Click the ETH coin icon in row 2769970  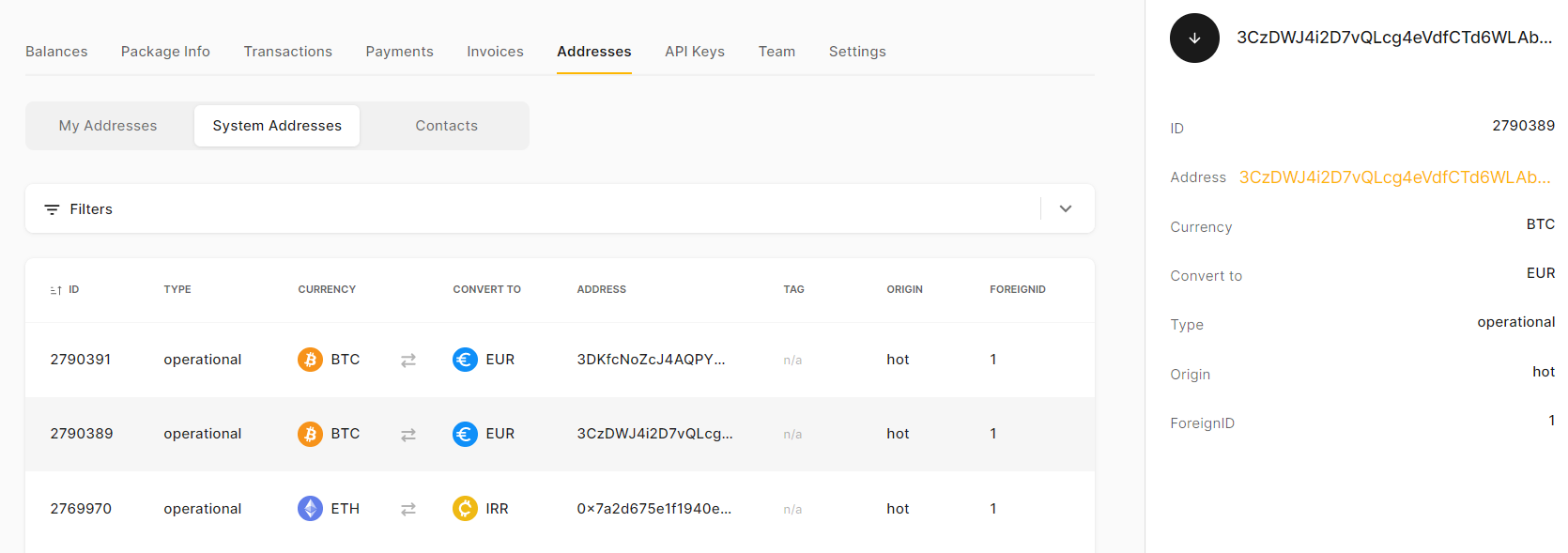click(310, 508)
